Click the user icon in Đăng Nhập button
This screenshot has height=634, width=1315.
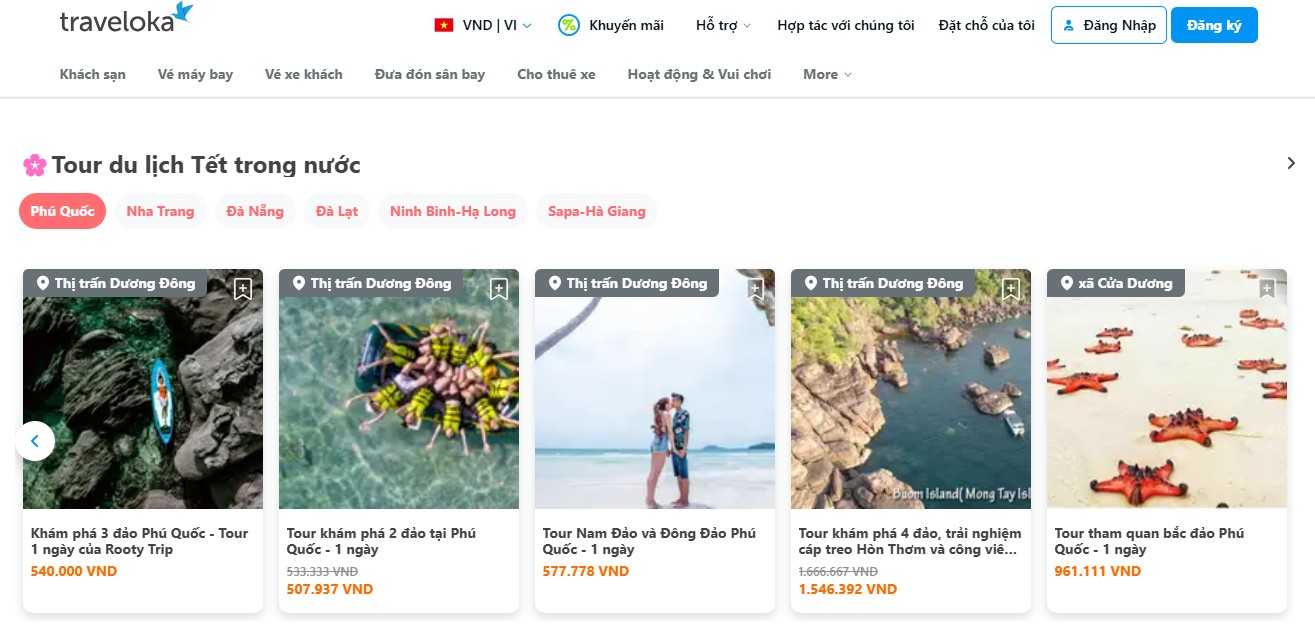1069,25
